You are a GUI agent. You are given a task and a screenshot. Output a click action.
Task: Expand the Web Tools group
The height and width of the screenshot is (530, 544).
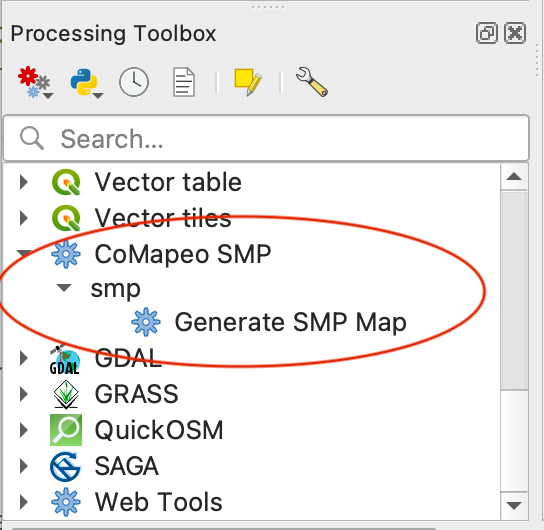[x=24, y=502]
